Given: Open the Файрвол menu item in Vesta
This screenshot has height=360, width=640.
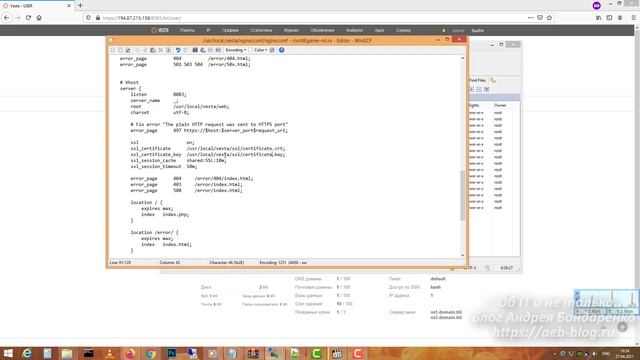Looking at the screenshot, I should pyautogui.click(x=354, y=30).
